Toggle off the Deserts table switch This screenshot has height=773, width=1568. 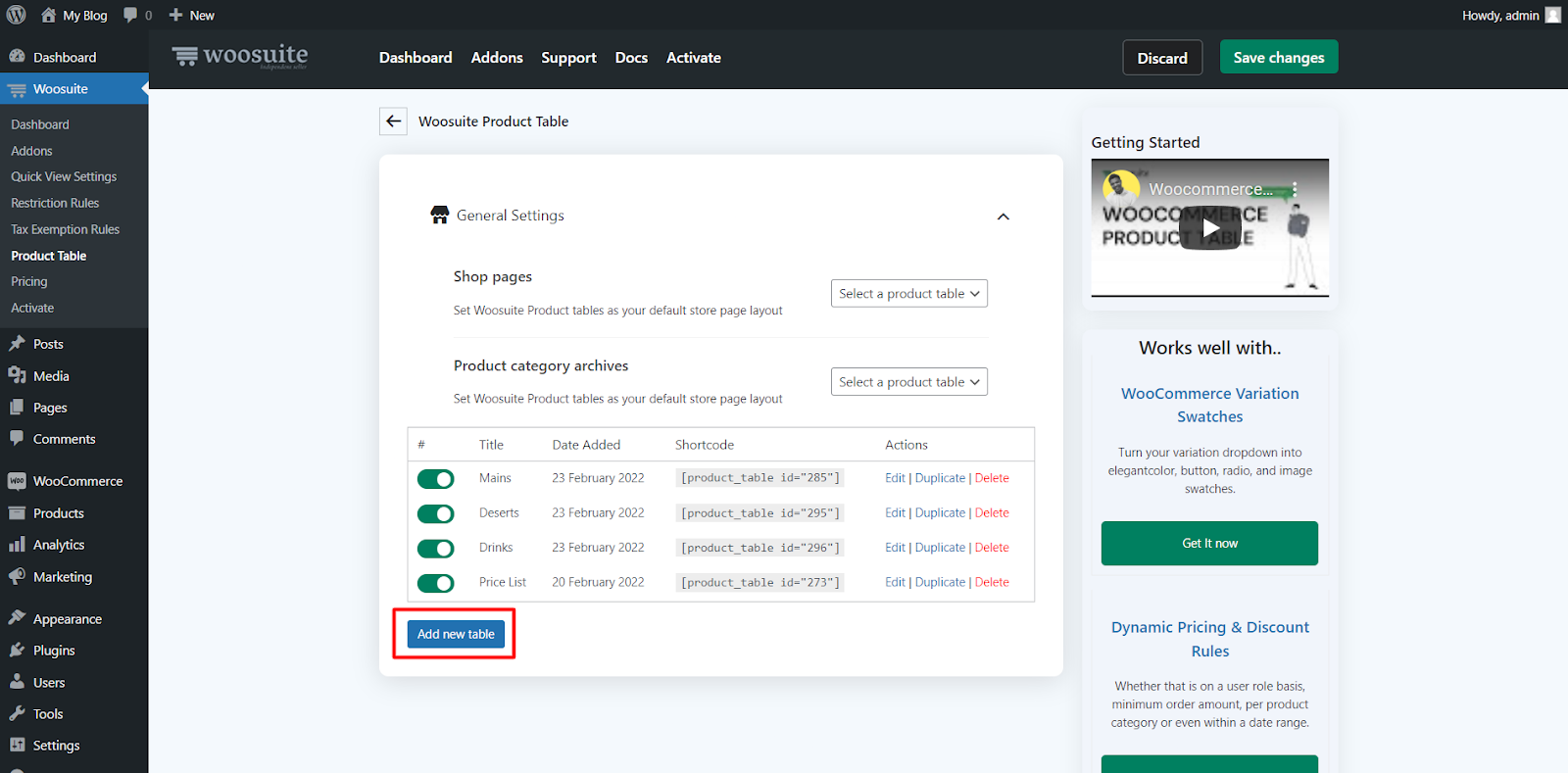pos(436,513)
